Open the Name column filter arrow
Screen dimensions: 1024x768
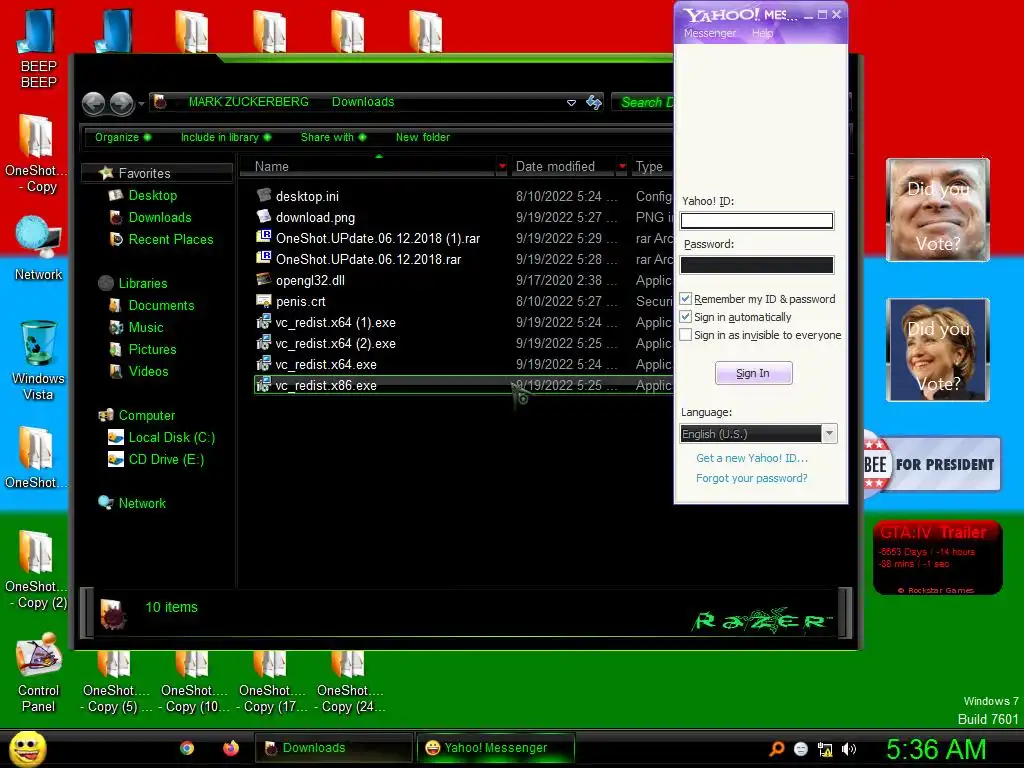tap(502, 167)
